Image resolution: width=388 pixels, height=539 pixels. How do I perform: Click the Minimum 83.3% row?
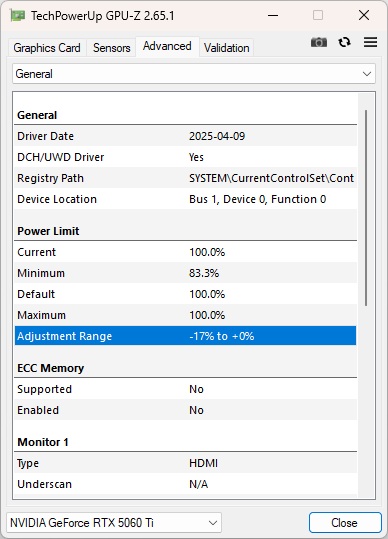(186, 273)
